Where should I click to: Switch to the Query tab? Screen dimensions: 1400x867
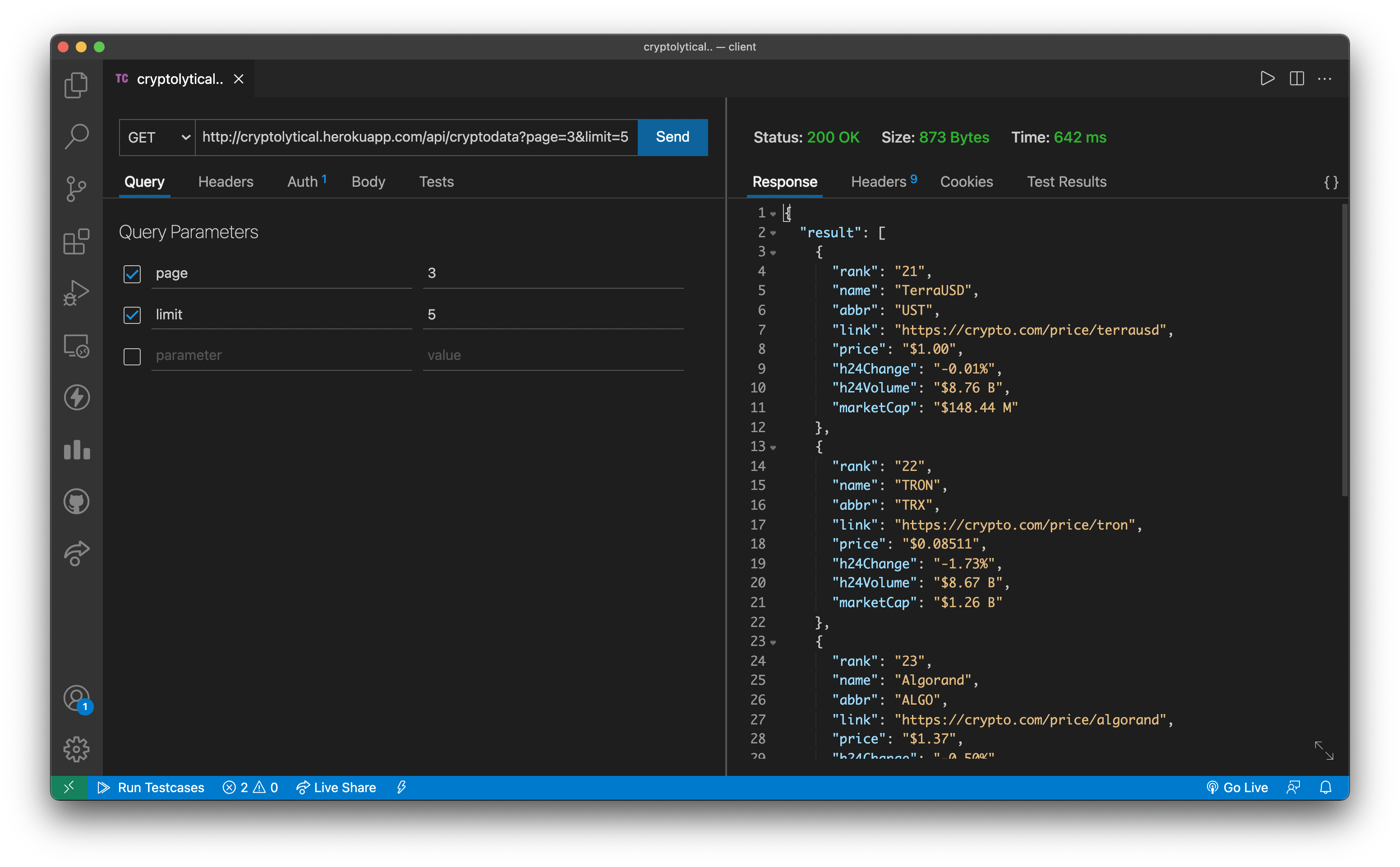pos(144,182)
